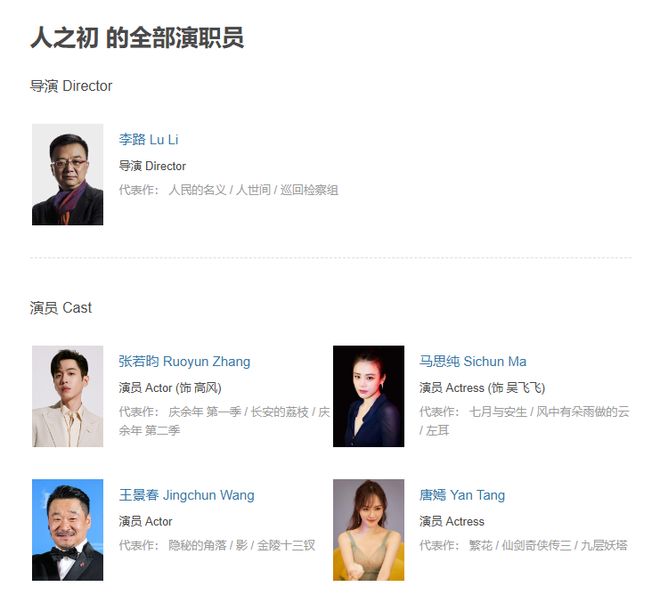Select the photo thumbnail beside Jingchun Wang
660x595 pixels.
pyautogui.click(x=67, y=530)
